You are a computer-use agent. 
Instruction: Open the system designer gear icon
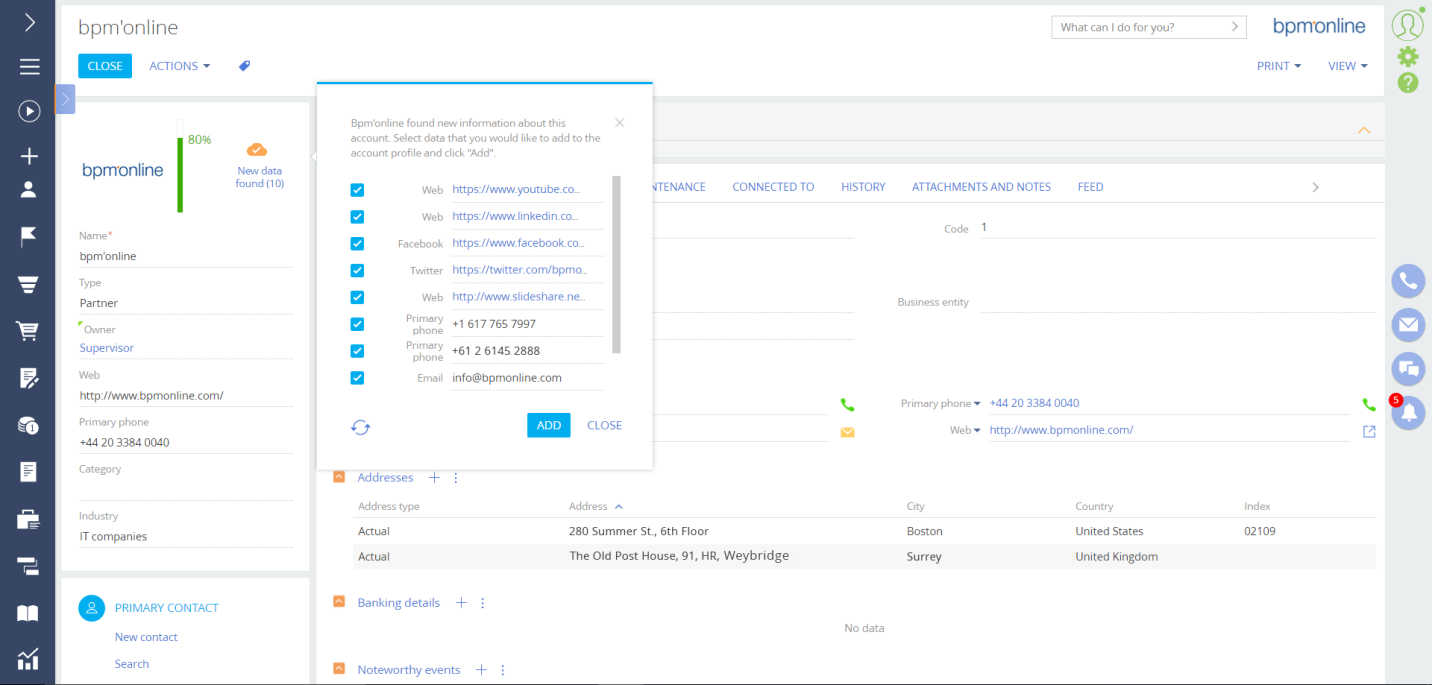[x=1408, y=56]
